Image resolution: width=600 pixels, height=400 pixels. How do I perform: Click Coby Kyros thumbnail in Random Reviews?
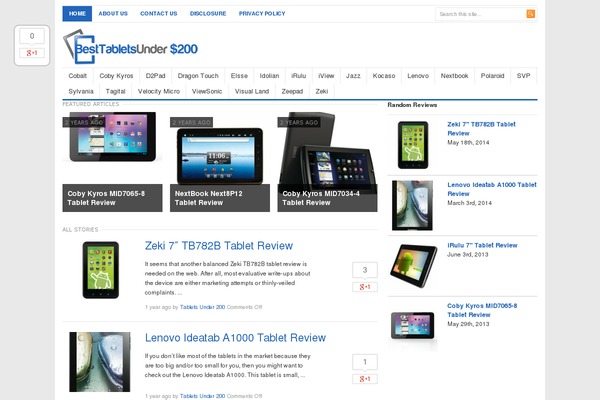(412, 326)
